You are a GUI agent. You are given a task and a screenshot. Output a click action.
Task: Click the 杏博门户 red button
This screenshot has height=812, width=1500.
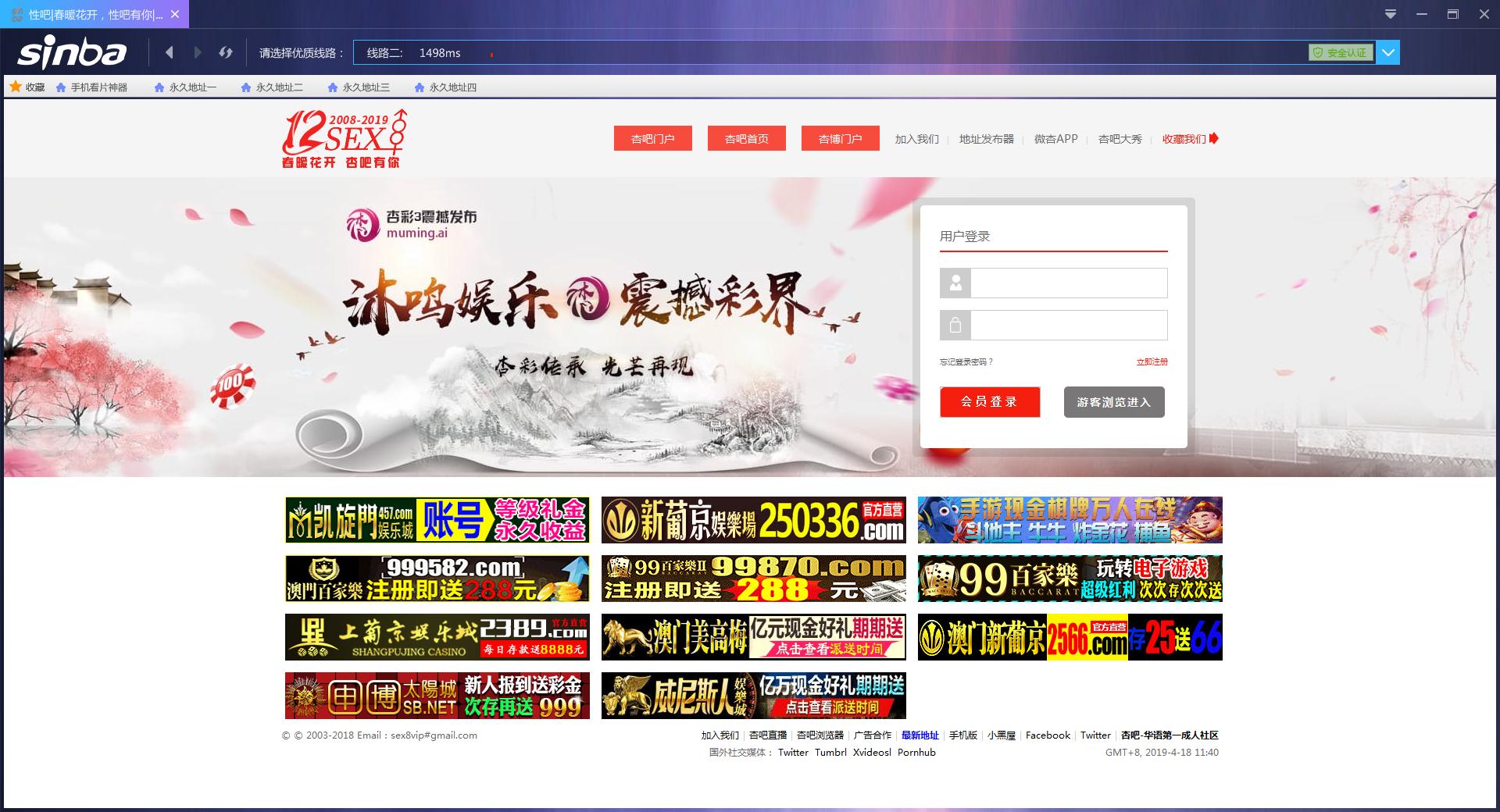click(x=841, y=138)
